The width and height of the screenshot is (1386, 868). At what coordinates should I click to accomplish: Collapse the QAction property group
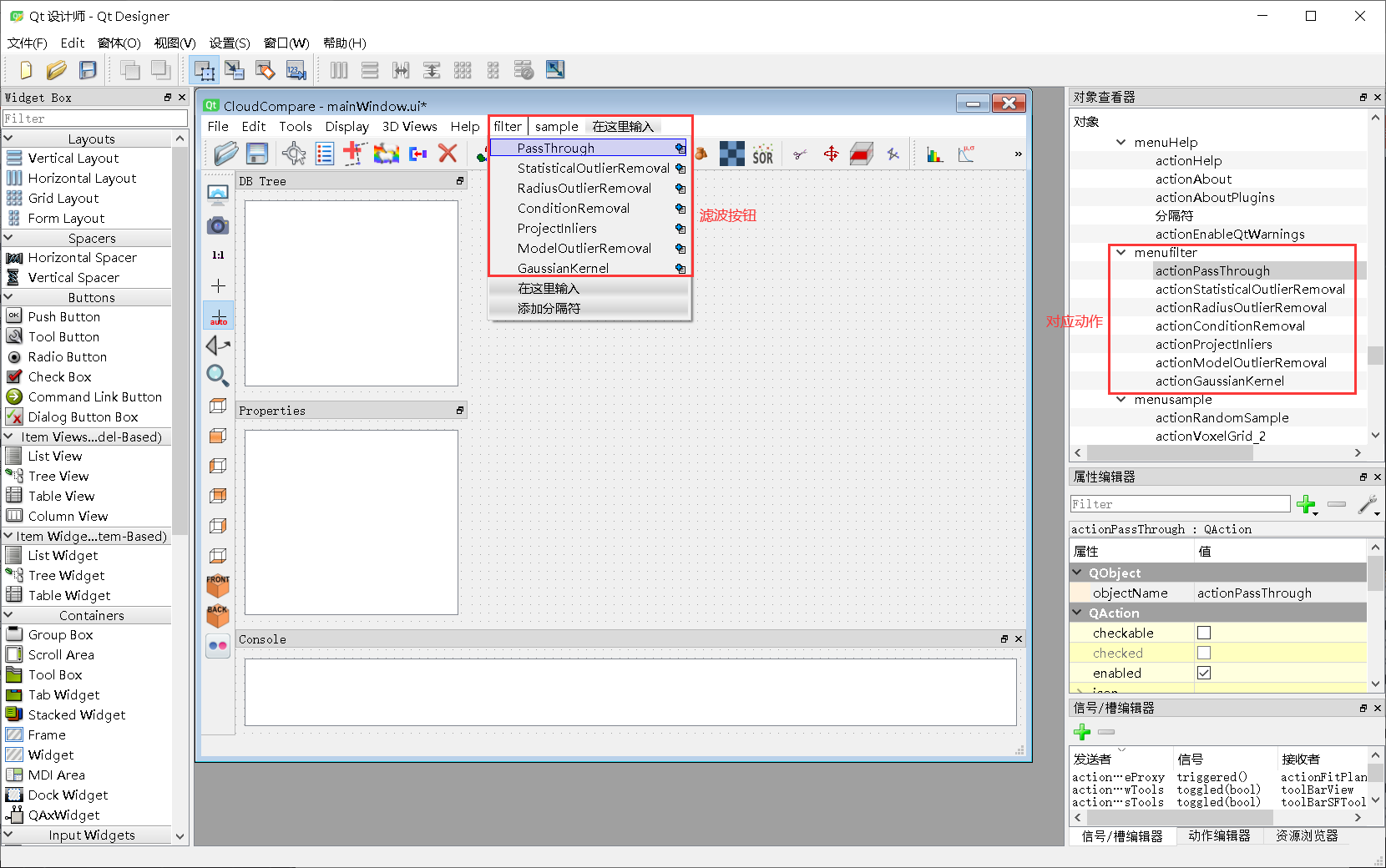click(x=1077, y=613)
